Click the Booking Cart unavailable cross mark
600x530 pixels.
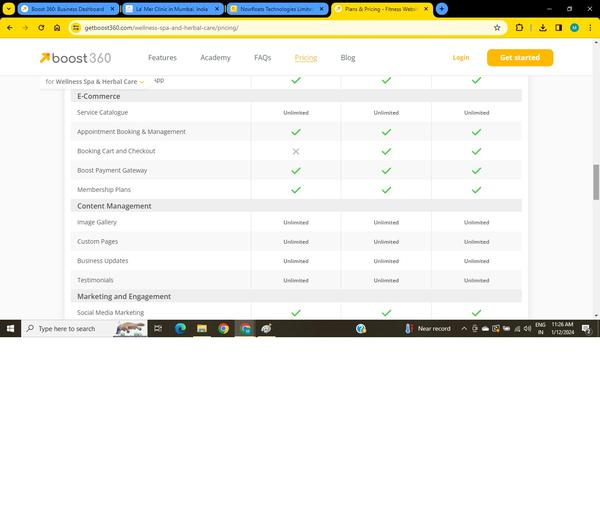pos(296,151)
